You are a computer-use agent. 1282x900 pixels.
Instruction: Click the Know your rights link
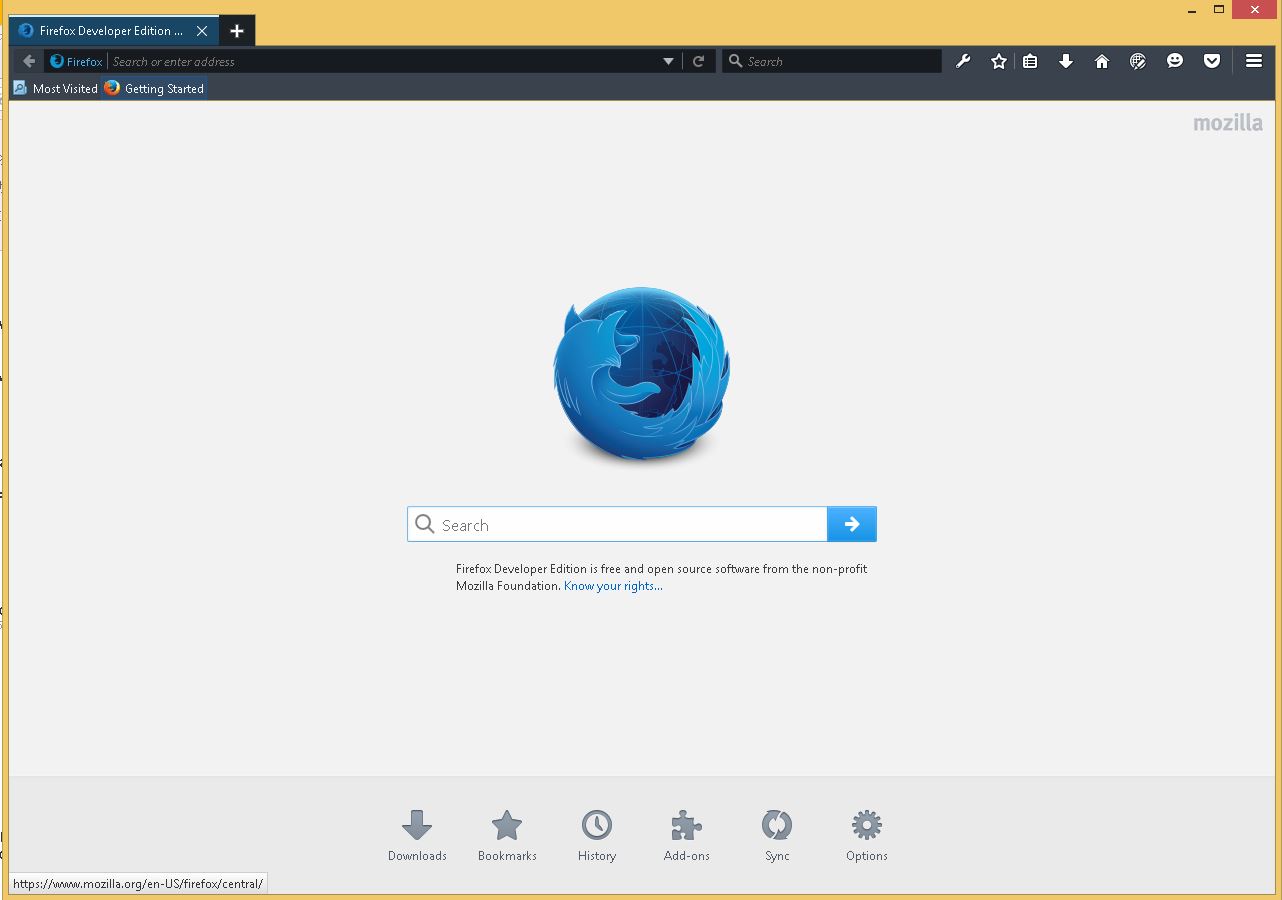[613, 586]
